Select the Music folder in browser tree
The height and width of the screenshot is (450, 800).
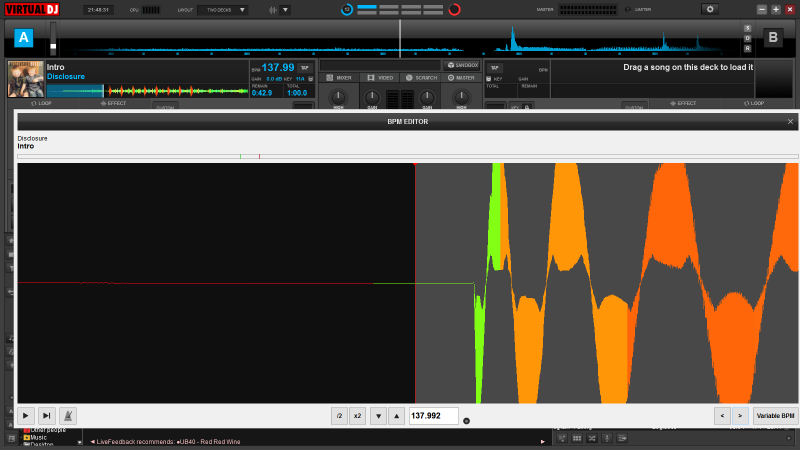[x=35, y=437]
